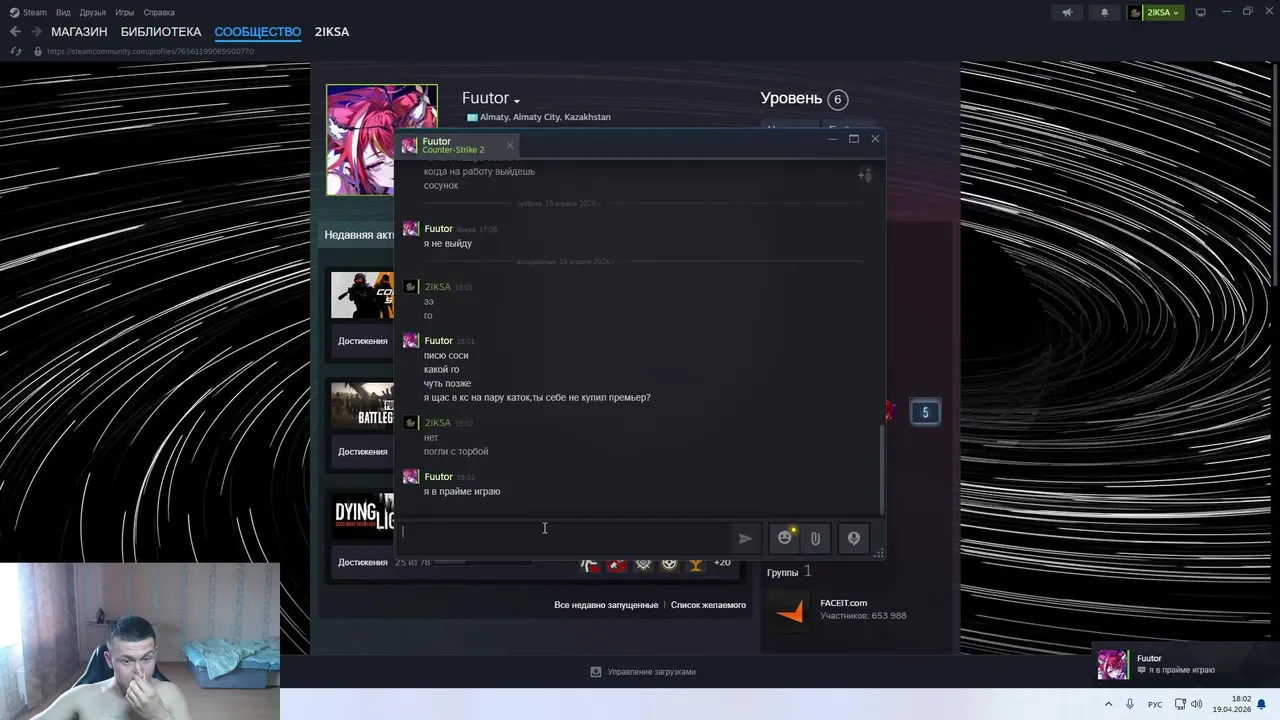Viewport: 1280px width, 720px height.
Task: Open 'Управление загрузками' downloads manager
Action: (643, 672)
